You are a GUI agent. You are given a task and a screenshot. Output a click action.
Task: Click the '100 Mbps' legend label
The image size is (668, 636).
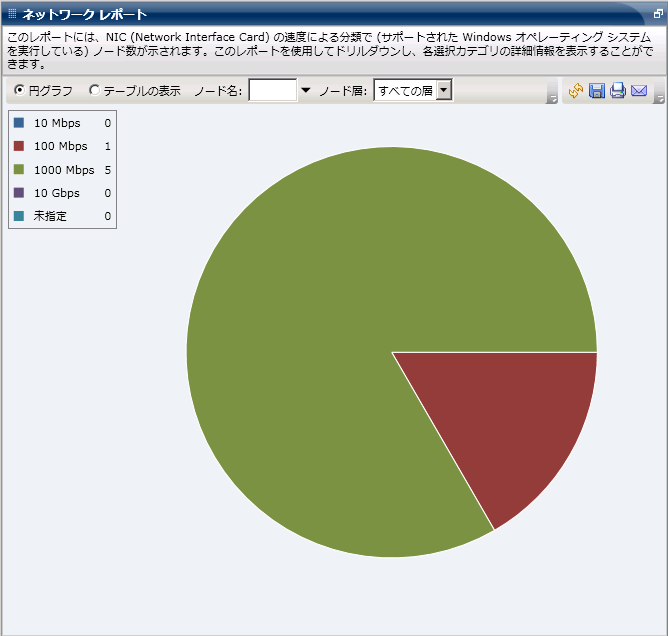[x=60, y=146]
